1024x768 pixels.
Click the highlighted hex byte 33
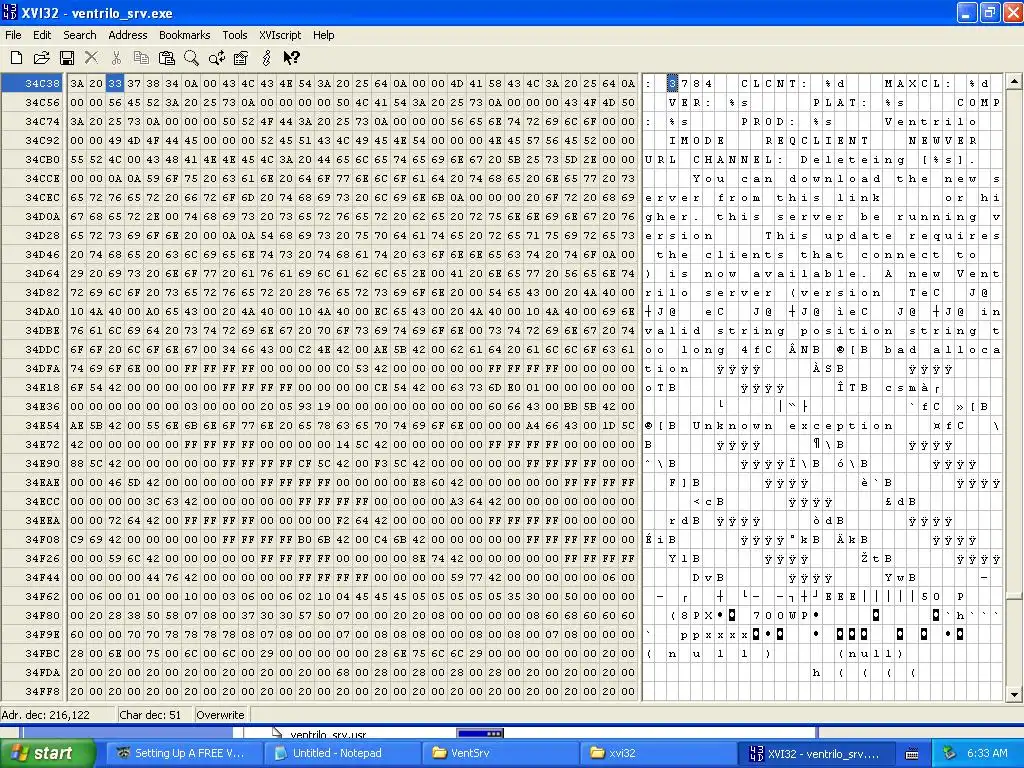click(115, 83)
